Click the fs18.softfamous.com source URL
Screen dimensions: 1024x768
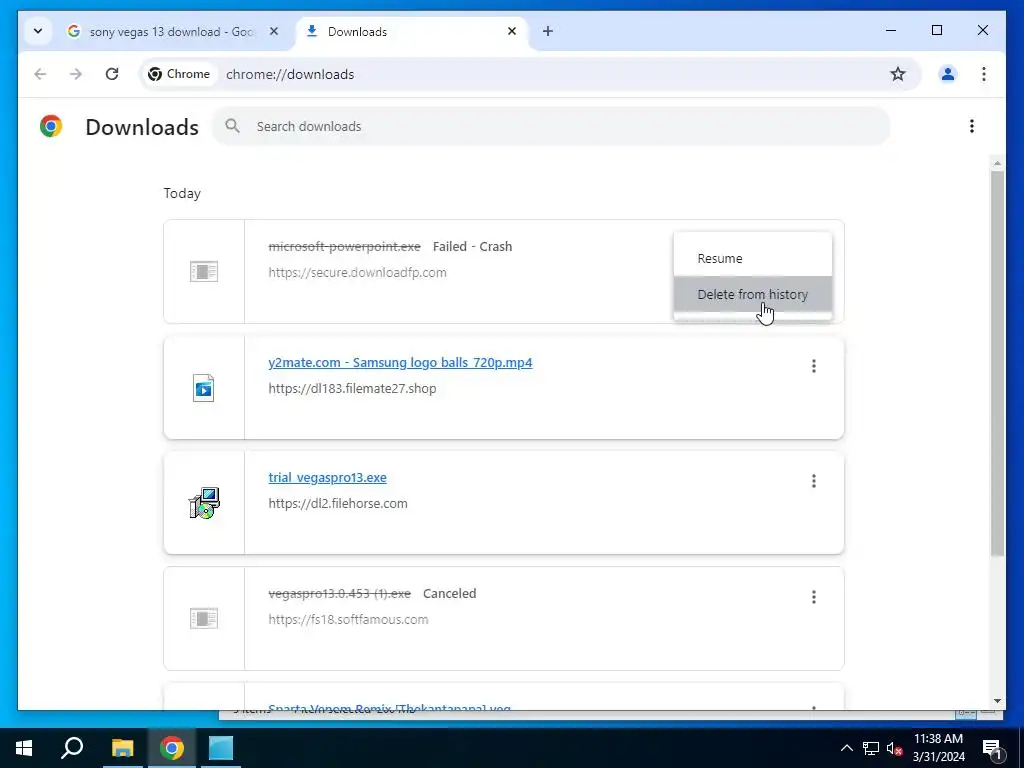[348, 620]
